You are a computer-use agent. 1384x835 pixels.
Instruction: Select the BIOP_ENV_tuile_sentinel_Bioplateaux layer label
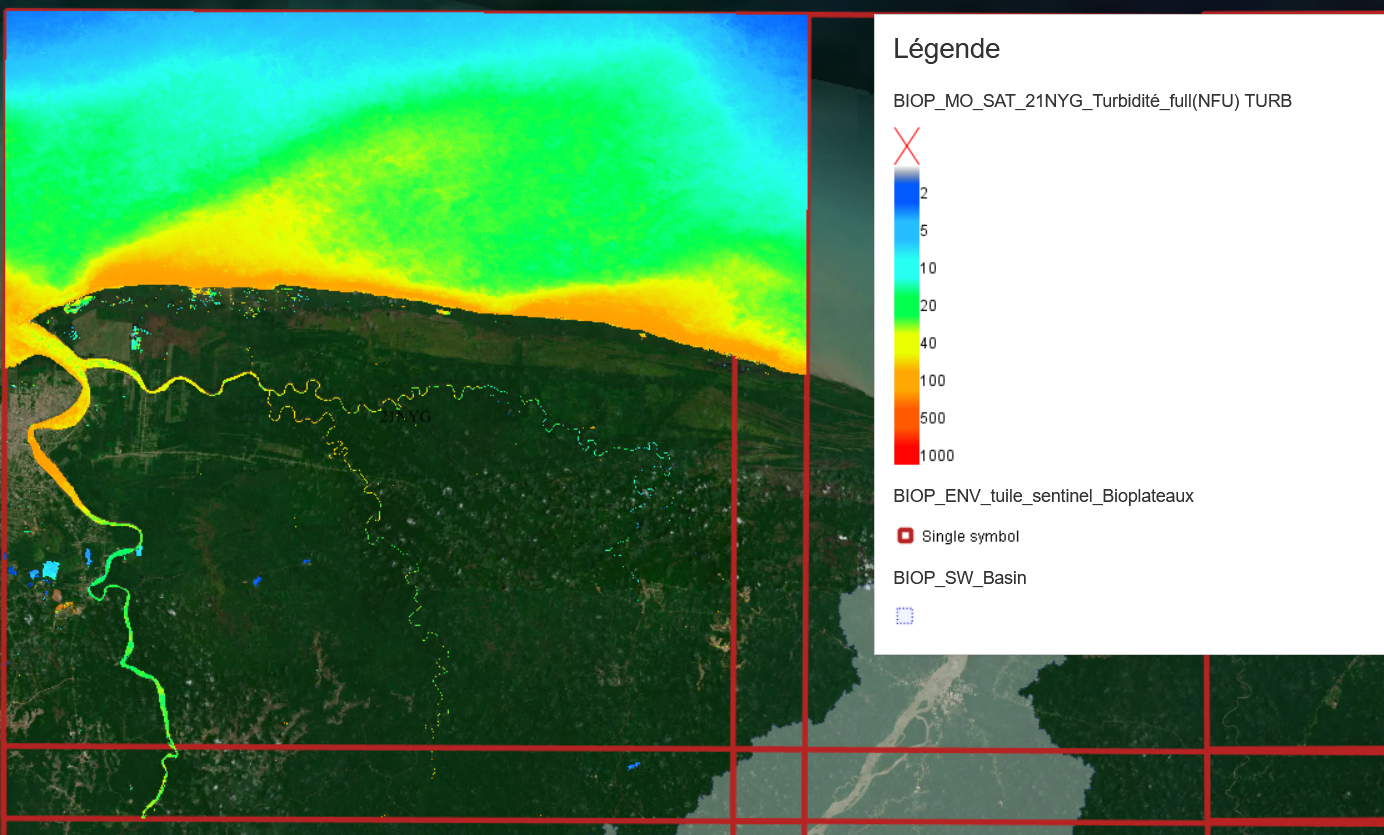1043,496
